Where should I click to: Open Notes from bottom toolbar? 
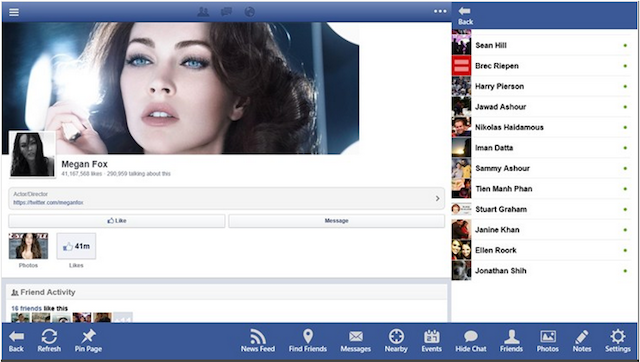click(x=582, y=342)
